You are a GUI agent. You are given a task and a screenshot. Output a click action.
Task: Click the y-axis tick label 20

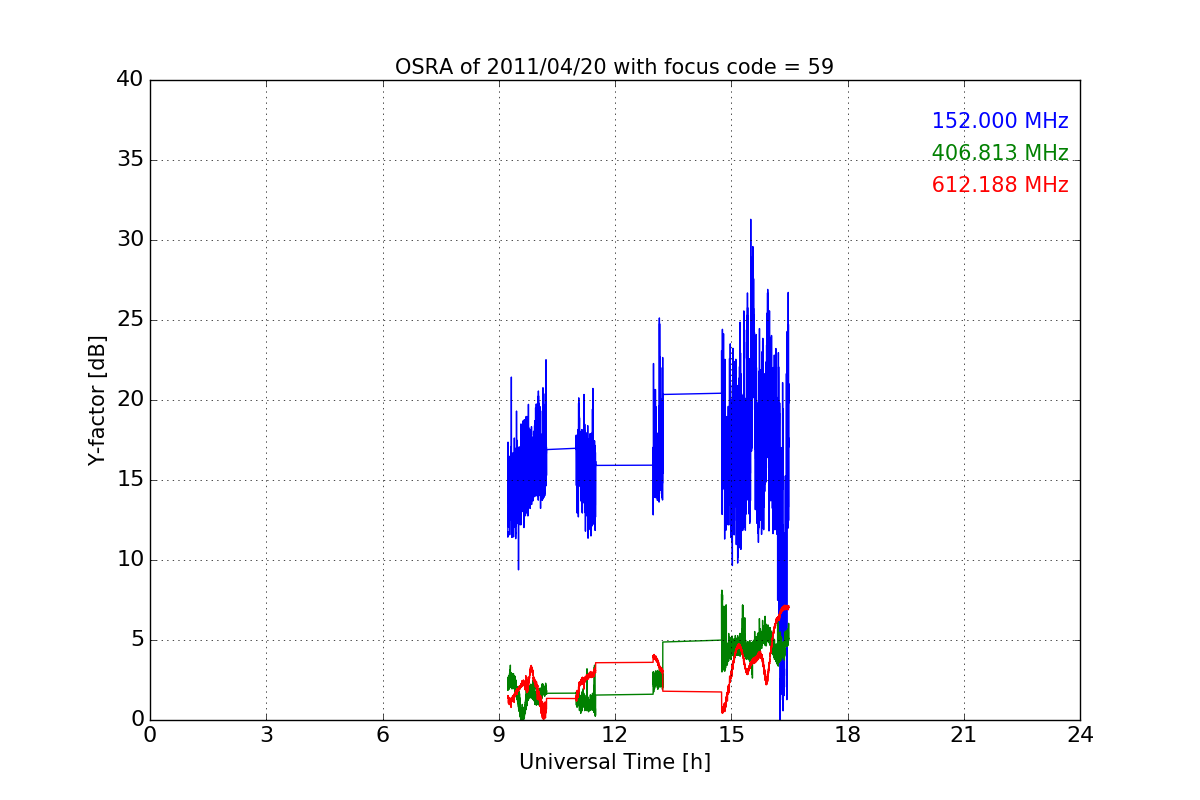click(x=130, y=400)
